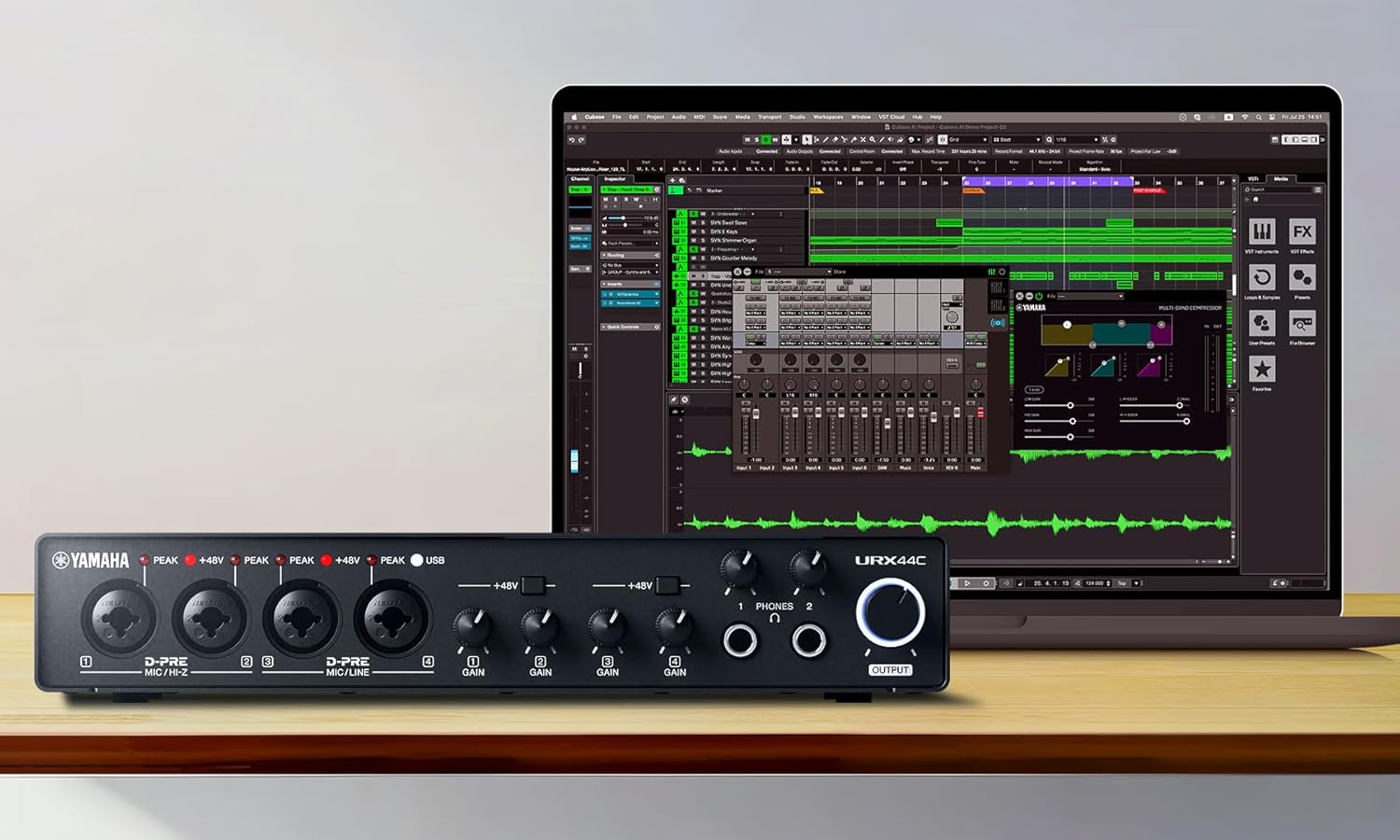Open the VST Effects browser in Media rack
The image size is (1400, 840).
click(x=1301, y=231)
